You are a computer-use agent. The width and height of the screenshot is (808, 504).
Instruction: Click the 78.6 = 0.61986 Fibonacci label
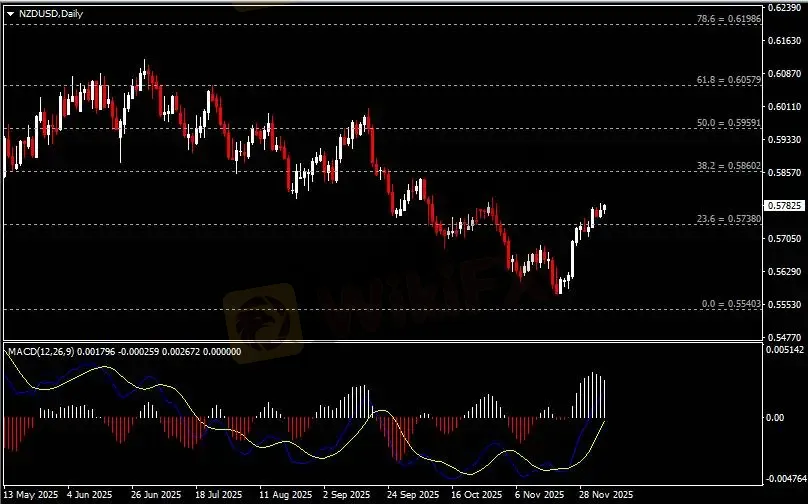[729, 19]
